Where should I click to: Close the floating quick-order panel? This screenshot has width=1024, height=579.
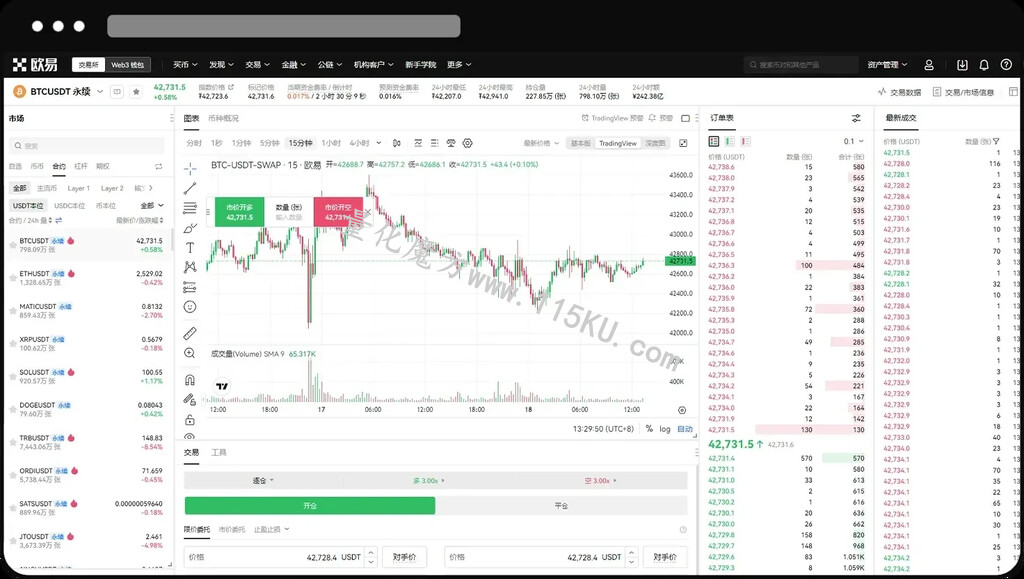point(367,212)
